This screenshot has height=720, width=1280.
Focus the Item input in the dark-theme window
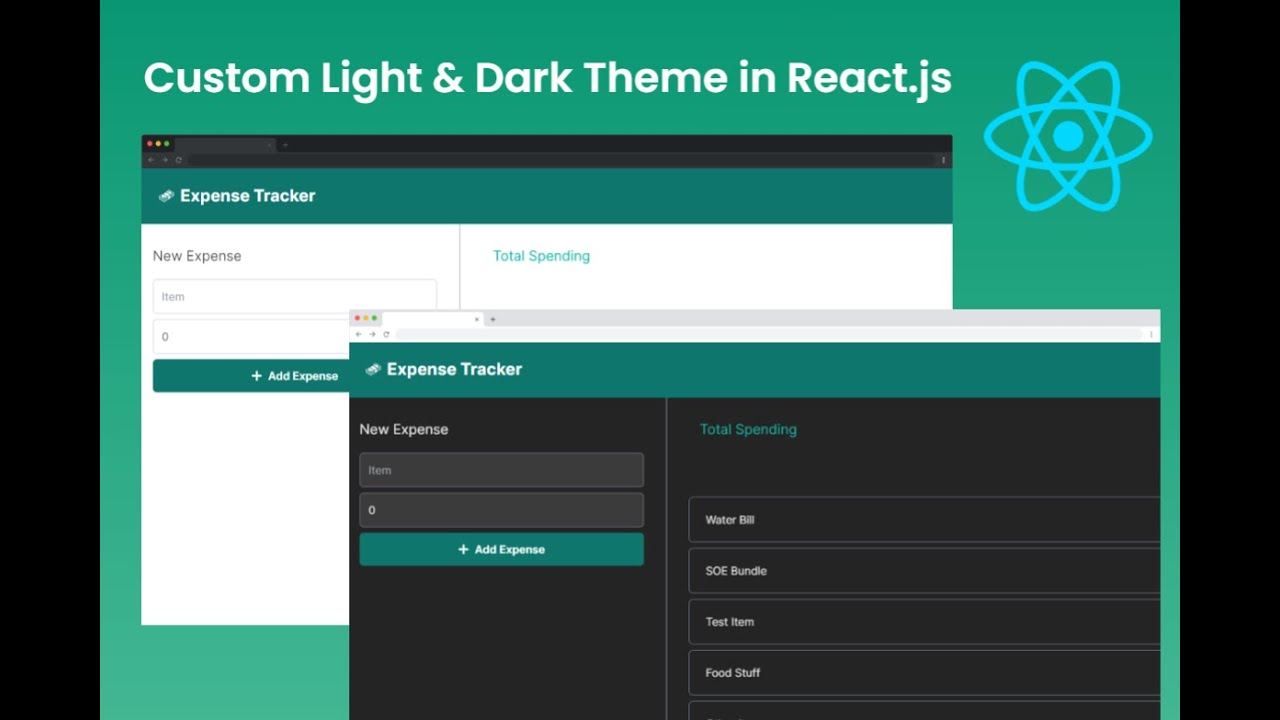click(501, 470)
